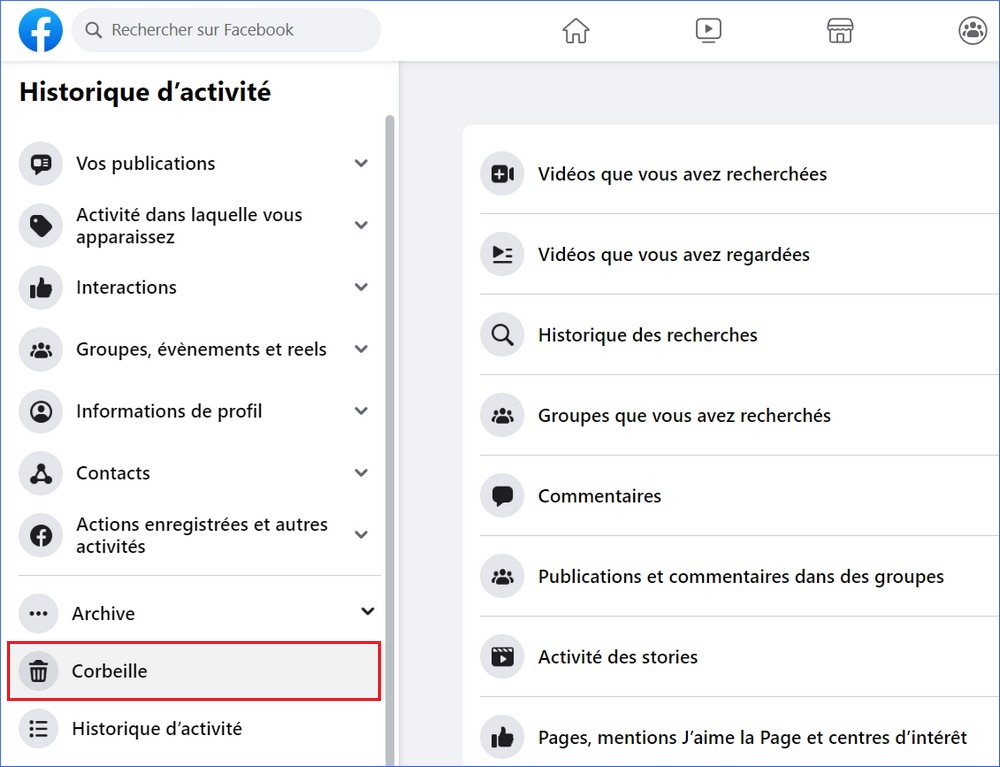Open the Groups icon in top bar
The image size is (1000, 767).
(972, 31)
